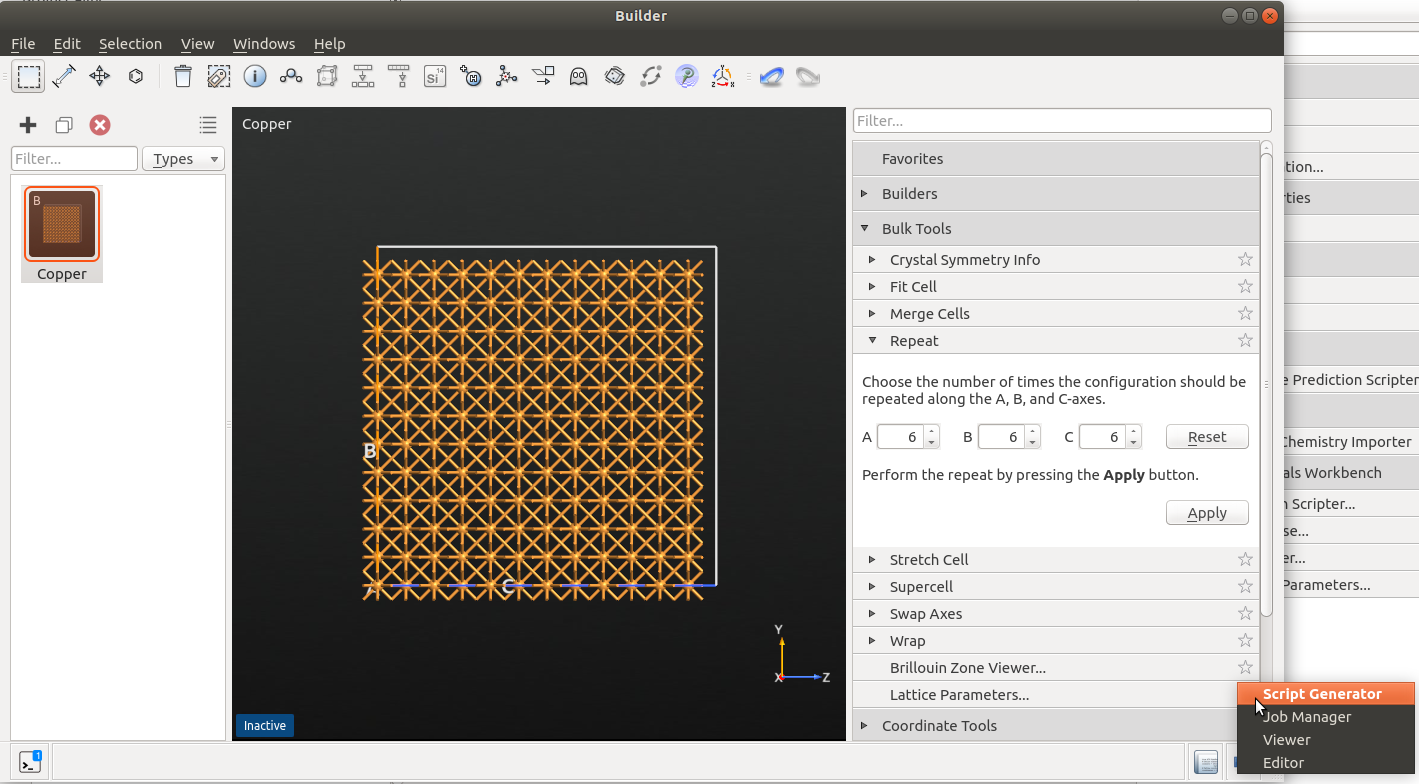Favorite the Brillouin Zone Viewer star

[1245, 668]
